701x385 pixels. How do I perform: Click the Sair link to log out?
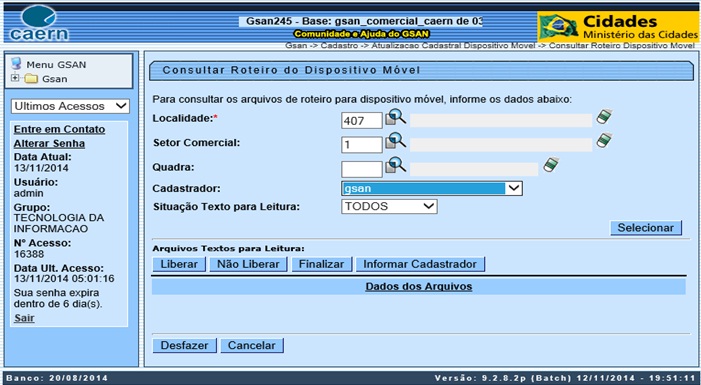pyautogui.click(x=24, y=318)
